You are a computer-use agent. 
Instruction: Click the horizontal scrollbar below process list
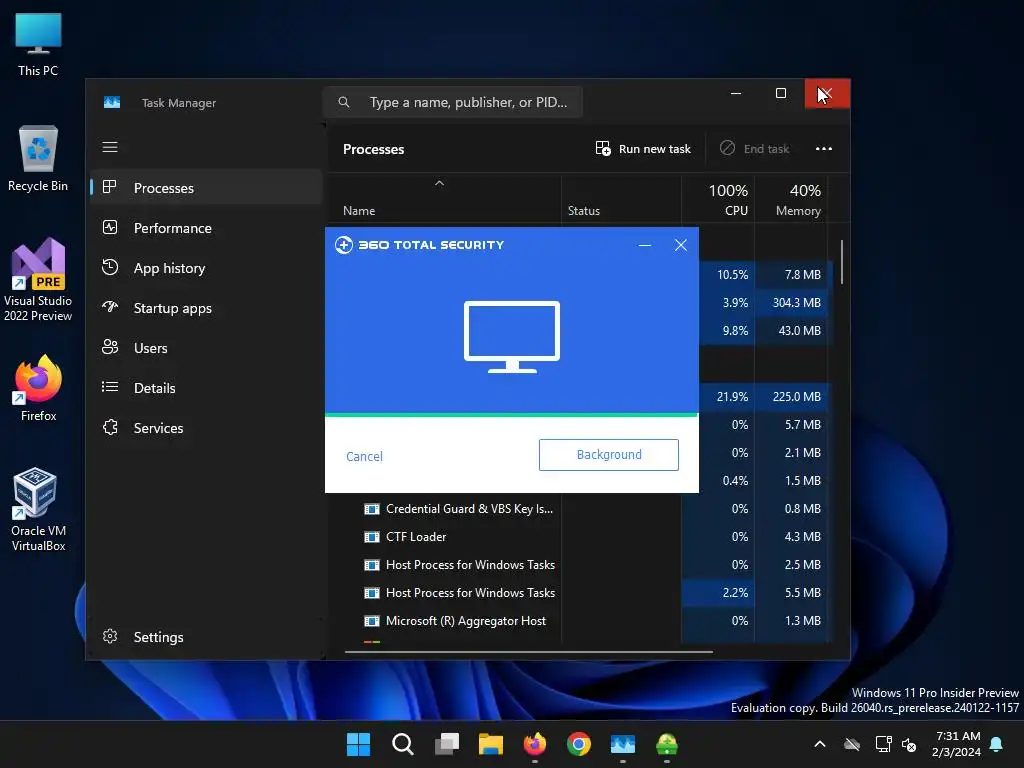coord(528,651)
